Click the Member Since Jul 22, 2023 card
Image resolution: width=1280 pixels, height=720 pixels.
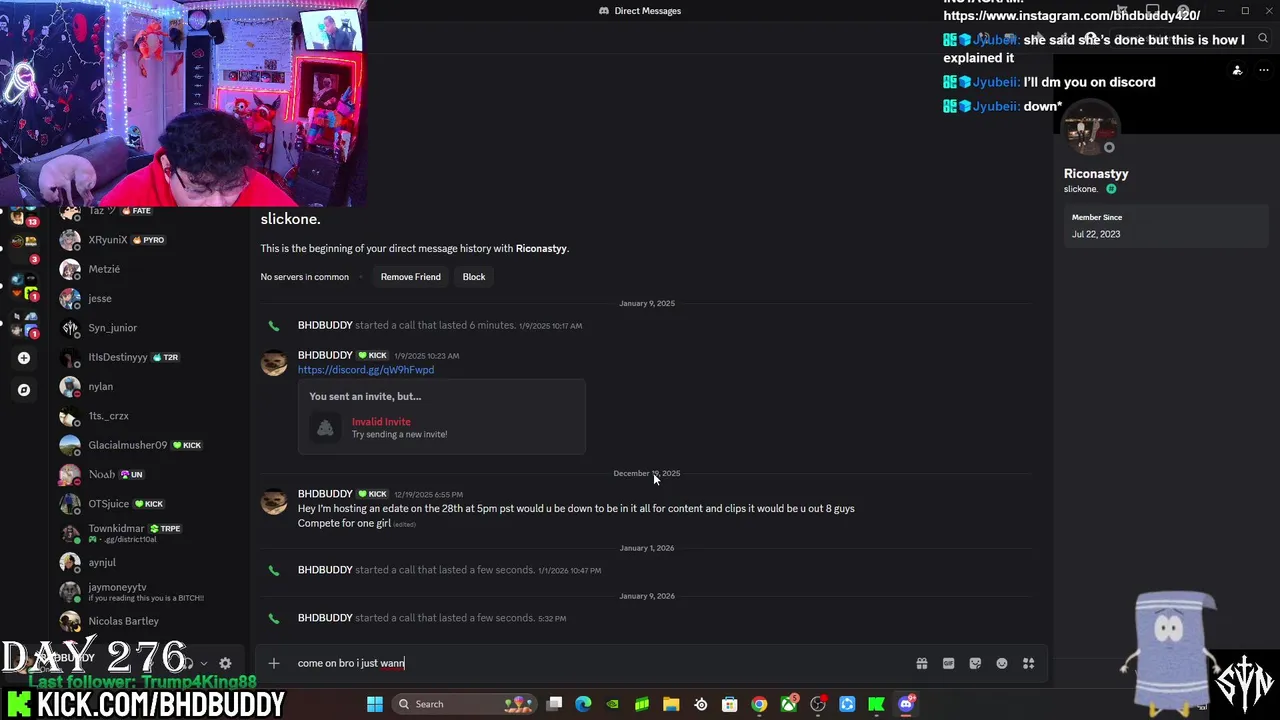click(x=1166, y=226)
